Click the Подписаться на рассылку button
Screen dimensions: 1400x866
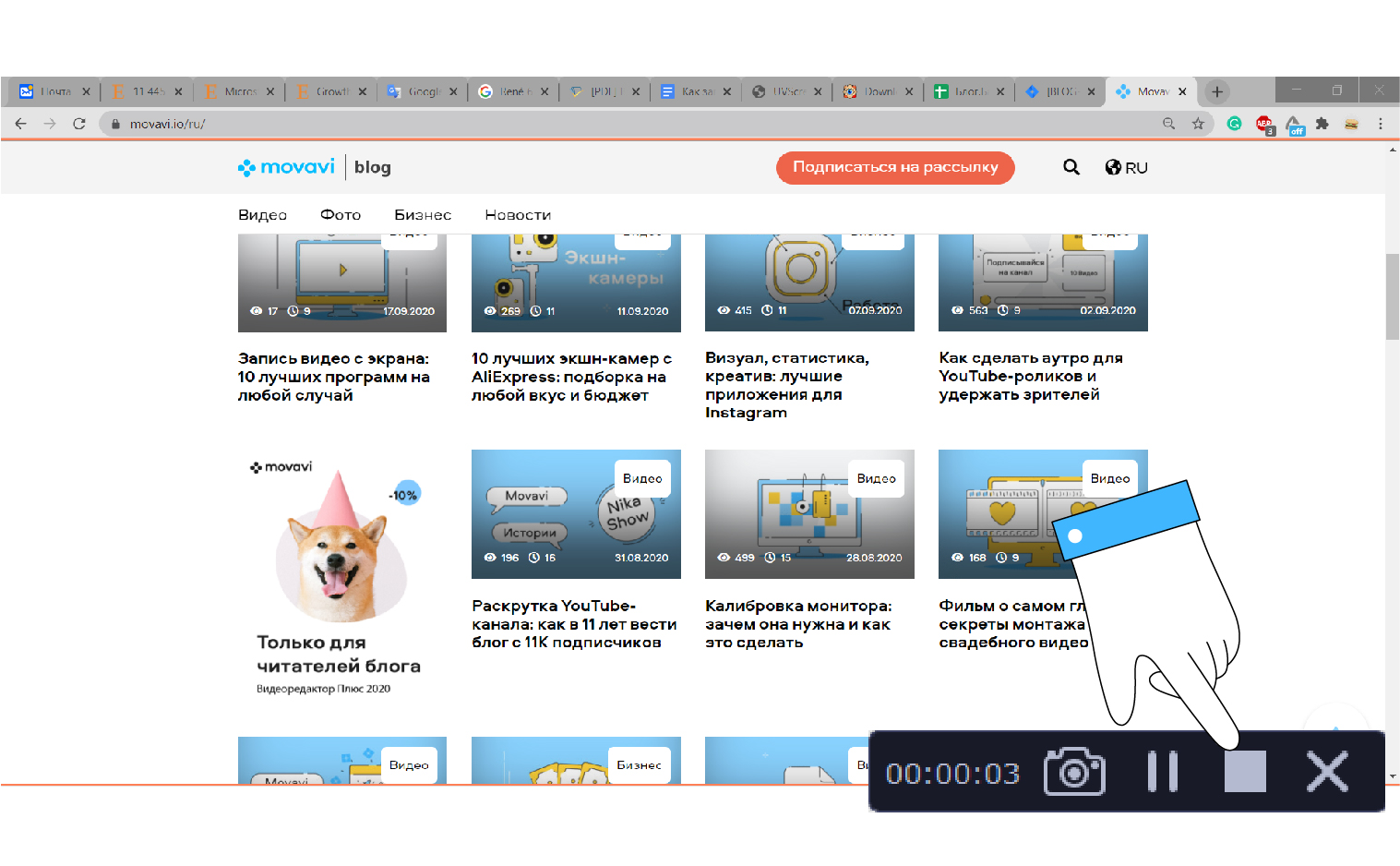[x=894, y=167]
